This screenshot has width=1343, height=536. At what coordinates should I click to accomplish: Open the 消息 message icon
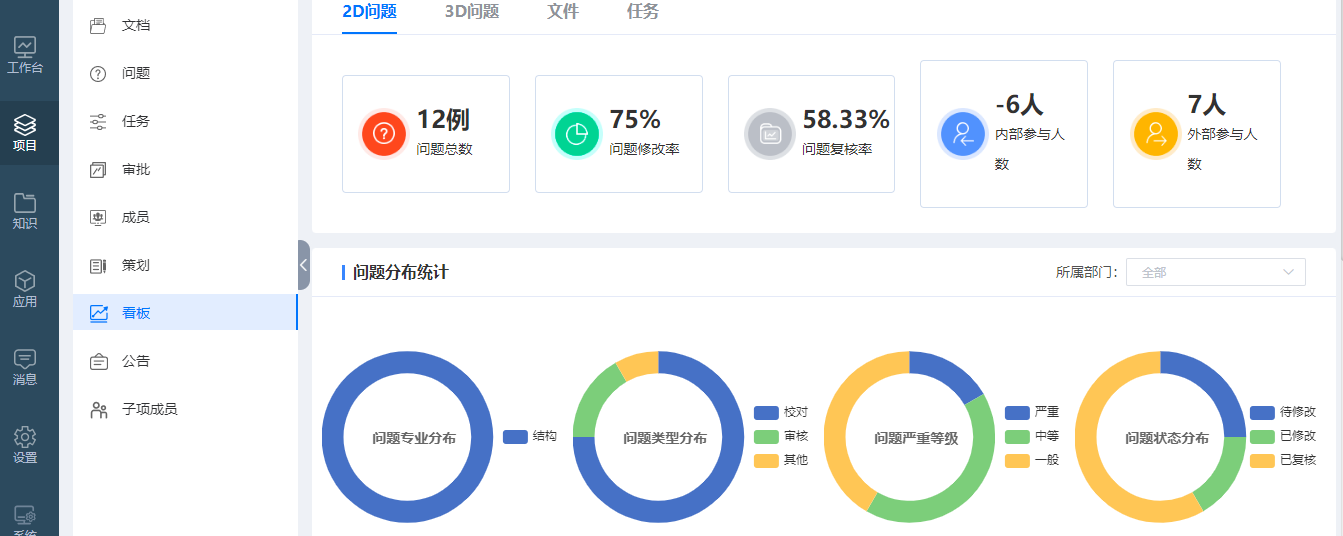tap(25, 359)
